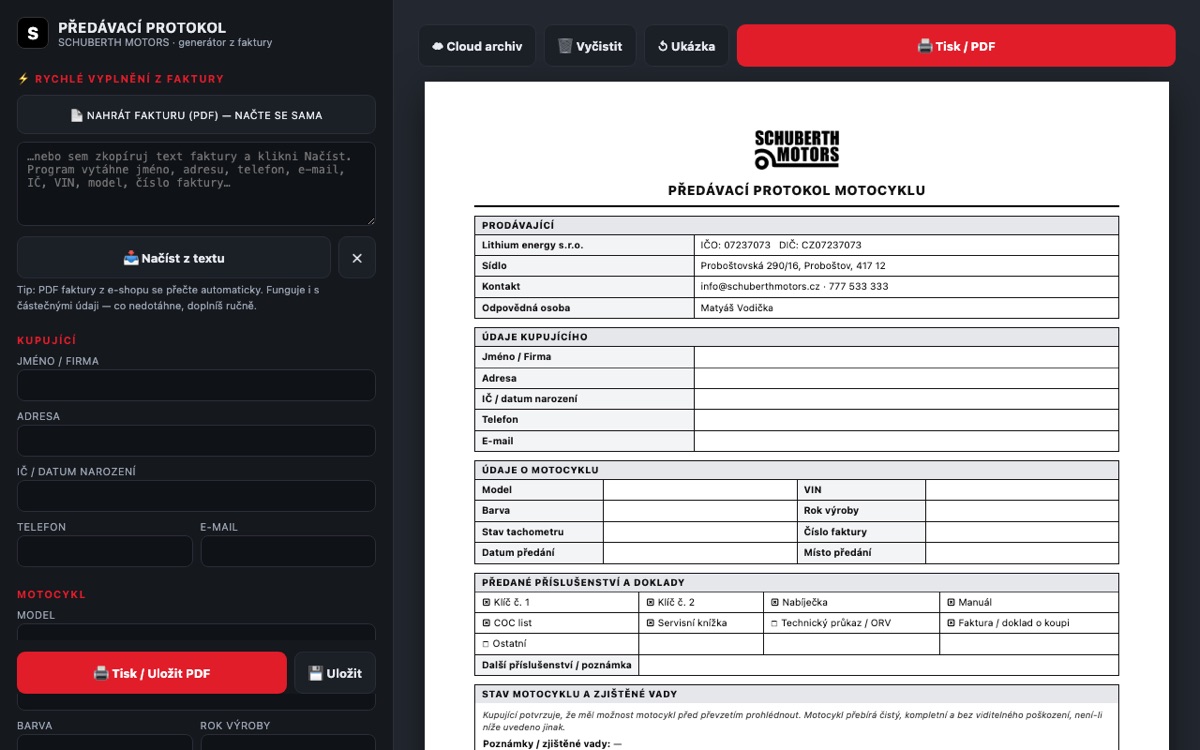Open the Cloud archiv button

(x=477, y=46)
